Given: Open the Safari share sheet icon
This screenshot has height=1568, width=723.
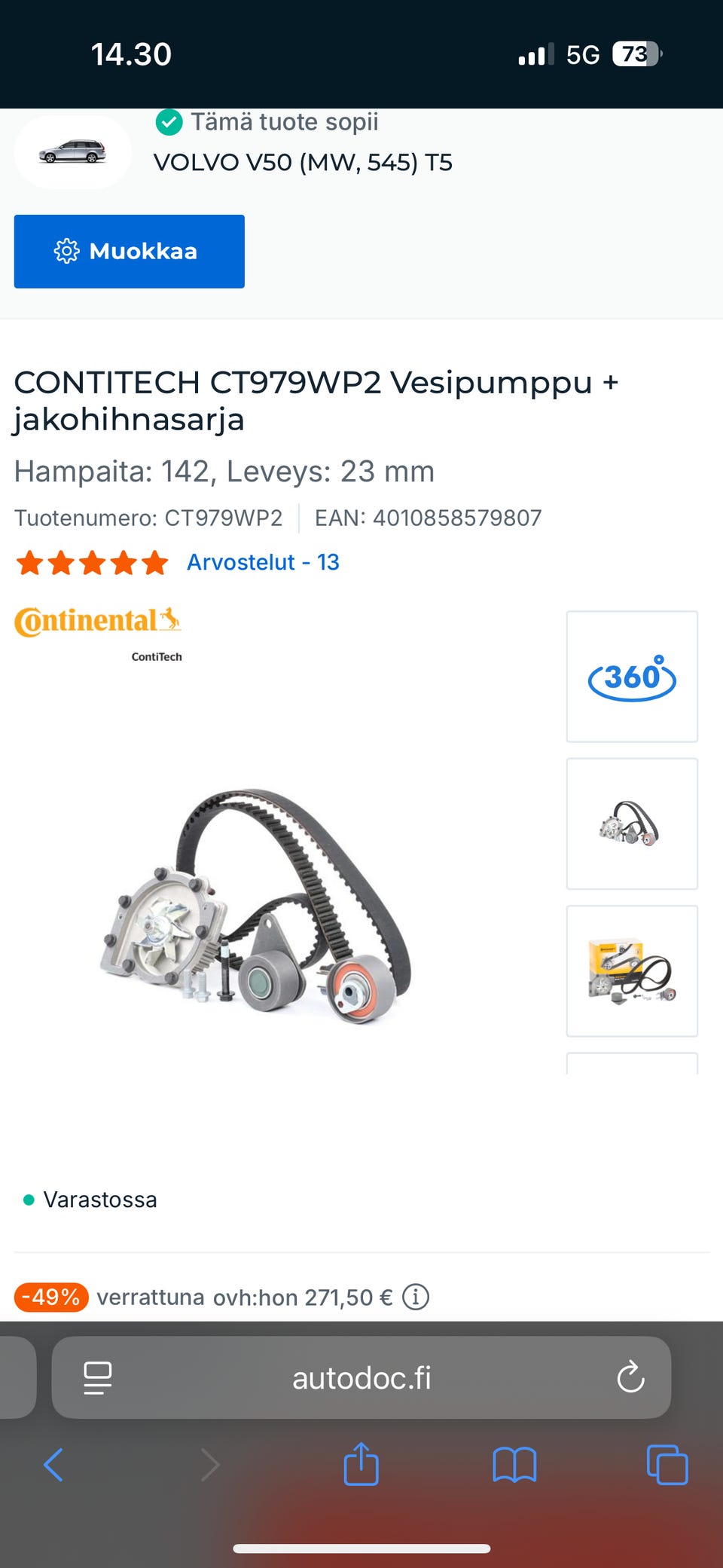Looking at the screenshot, I should click(x=361, y=1464).
